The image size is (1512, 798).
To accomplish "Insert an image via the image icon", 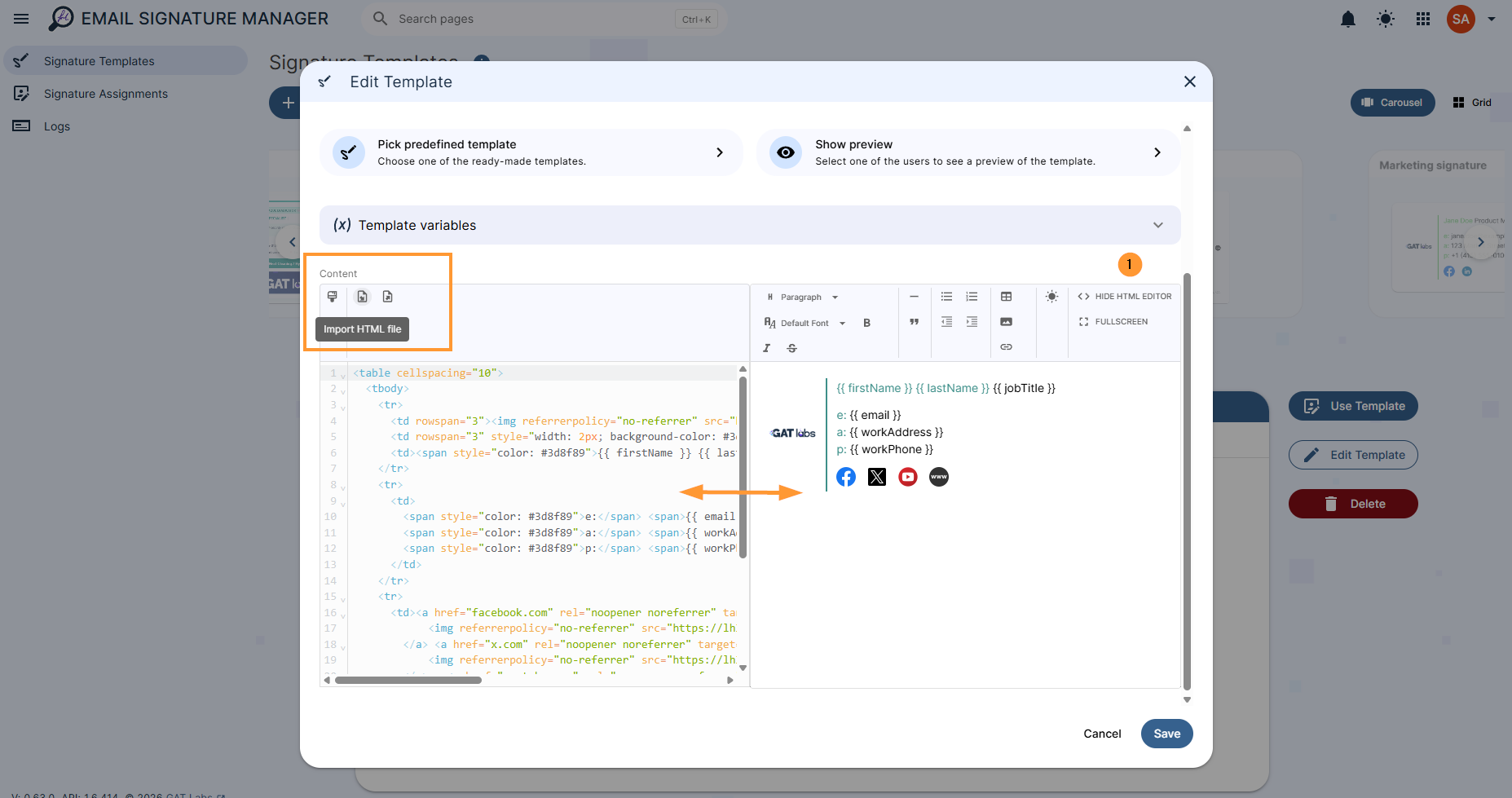I will coord(1007,322).
